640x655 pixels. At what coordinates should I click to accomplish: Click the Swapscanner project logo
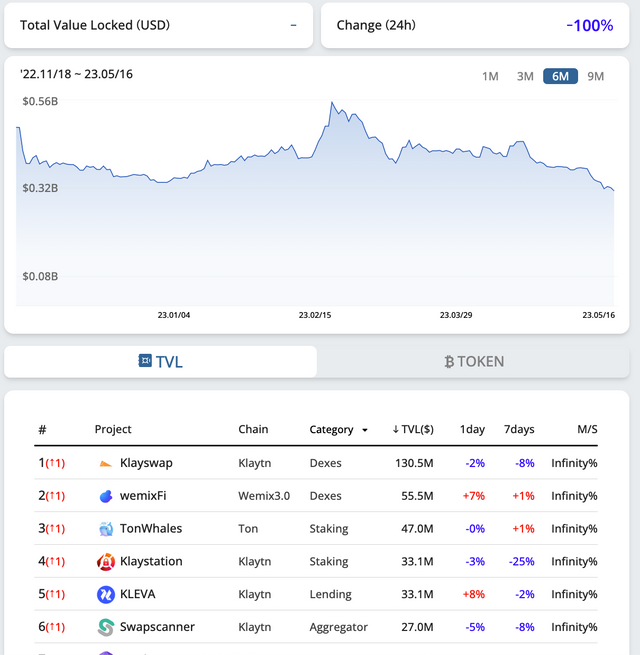click(x=106, y=627)
